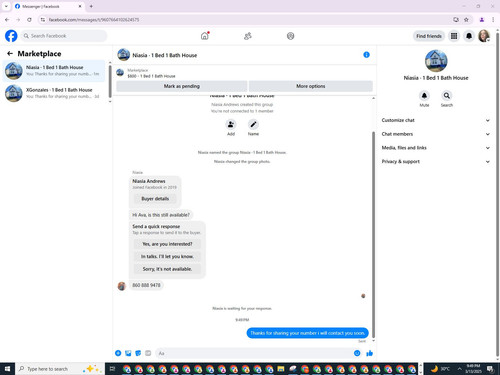Viewport: 500px width, 375px height.
Task: Open the account profile picture menu
Action: [484, 36]
